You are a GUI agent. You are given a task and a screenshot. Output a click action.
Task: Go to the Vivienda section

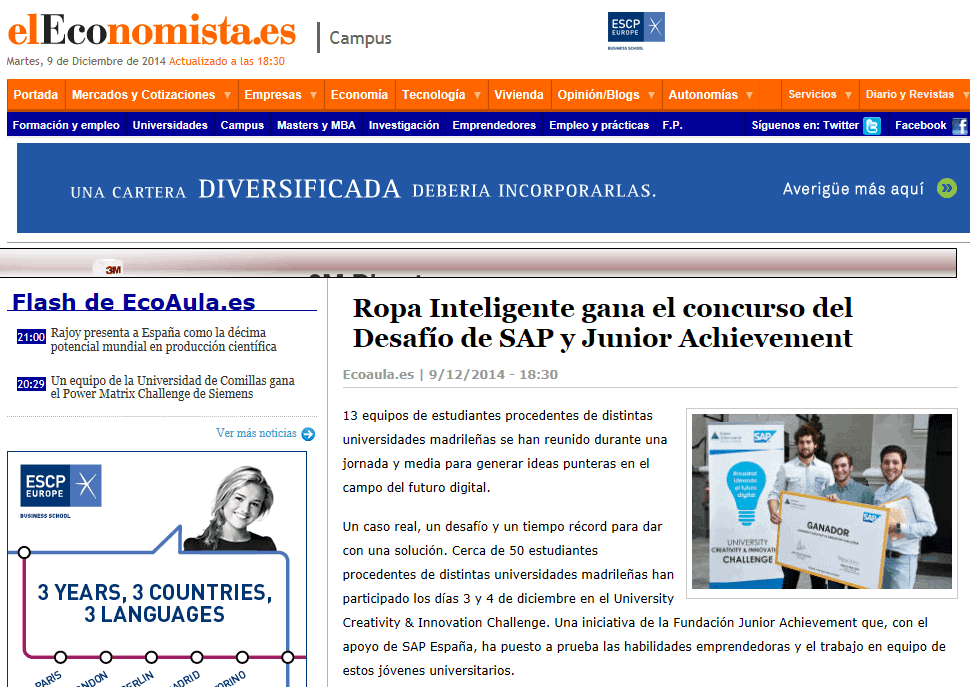[x=518, y=95]
